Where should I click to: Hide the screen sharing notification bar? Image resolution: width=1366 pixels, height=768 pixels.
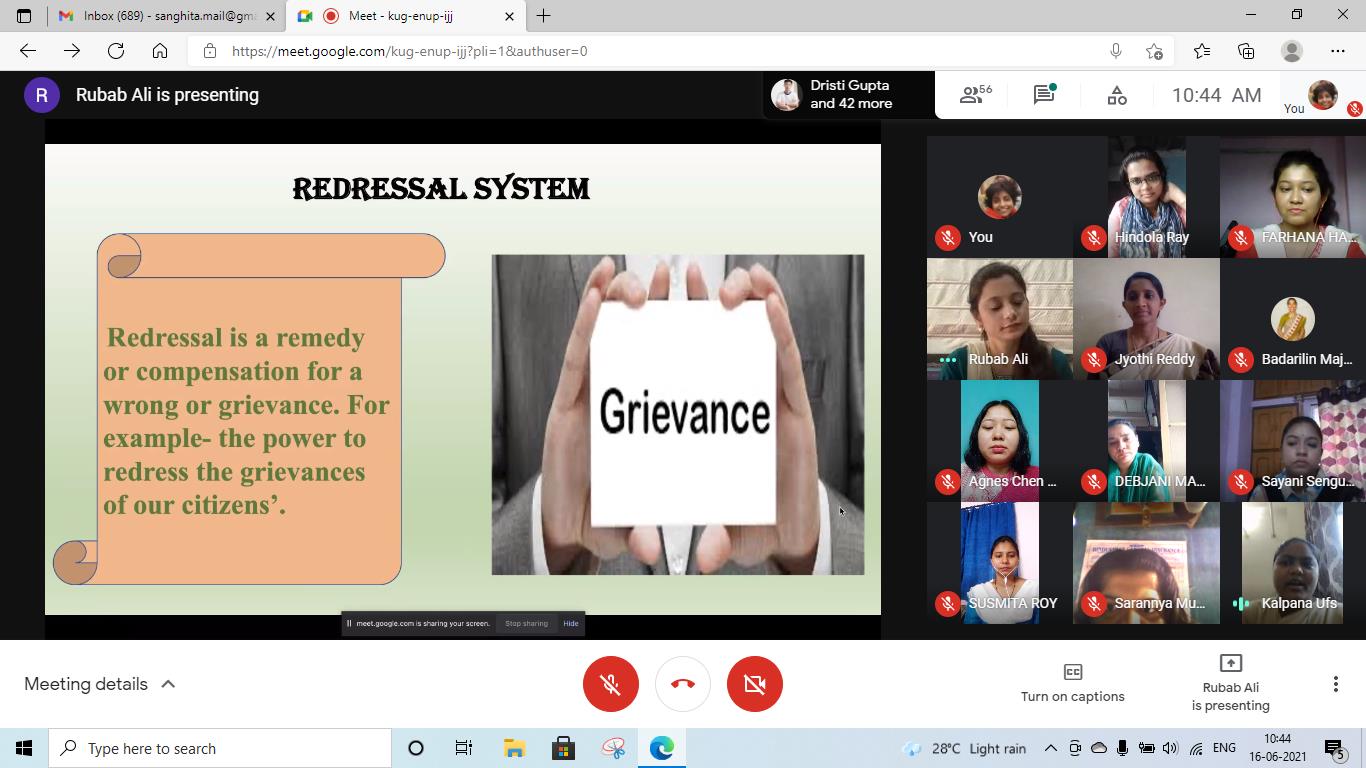570,623
